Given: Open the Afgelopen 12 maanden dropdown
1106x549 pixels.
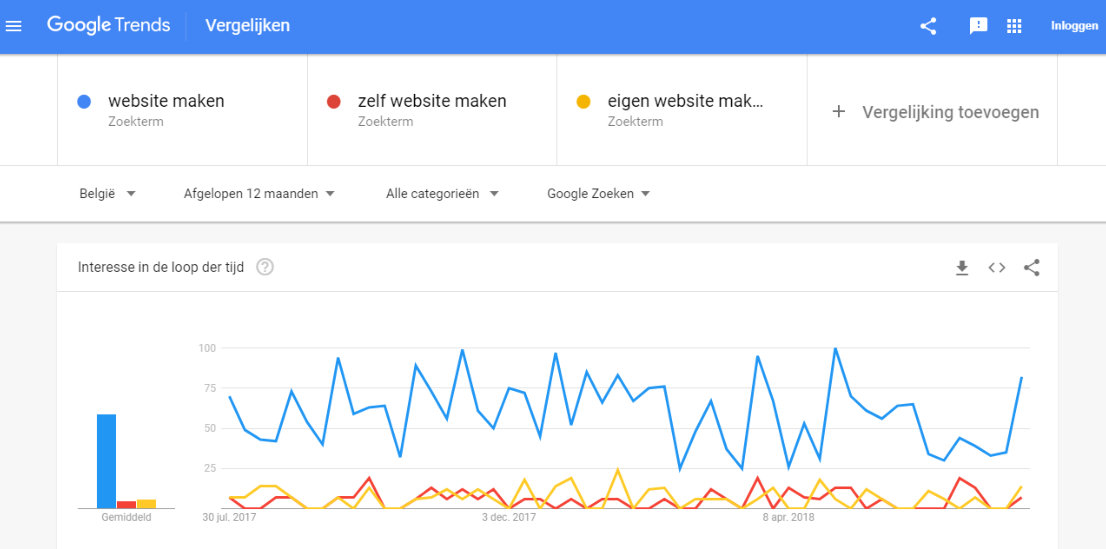Looking at the screenshot, I should pyautogui.click(x=259, y=193).
